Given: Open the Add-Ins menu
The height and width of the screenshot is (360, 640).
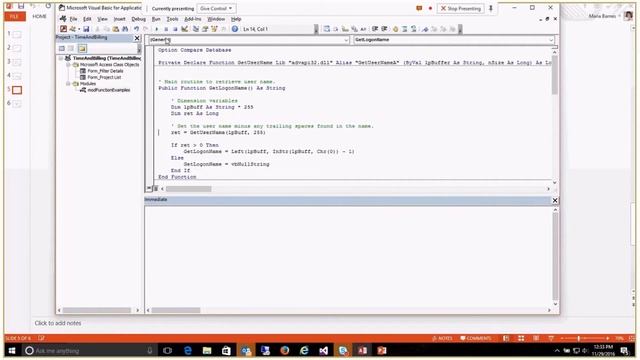Looking at the screenshot, I should pos(193,19).
